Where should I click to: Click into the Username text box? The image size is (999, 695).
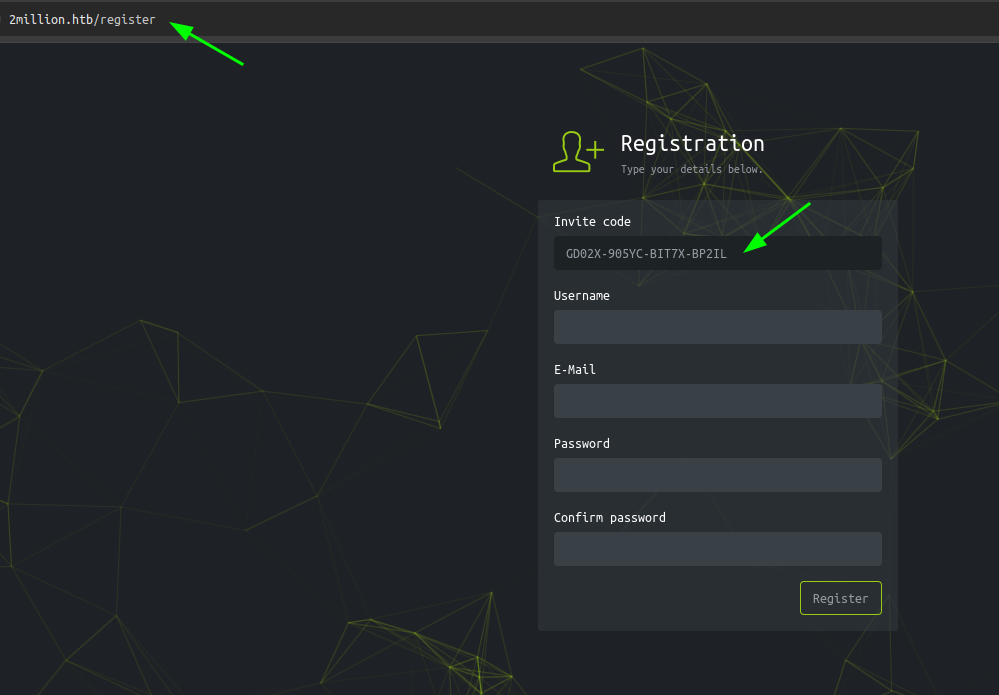click(x=717, y=327)
